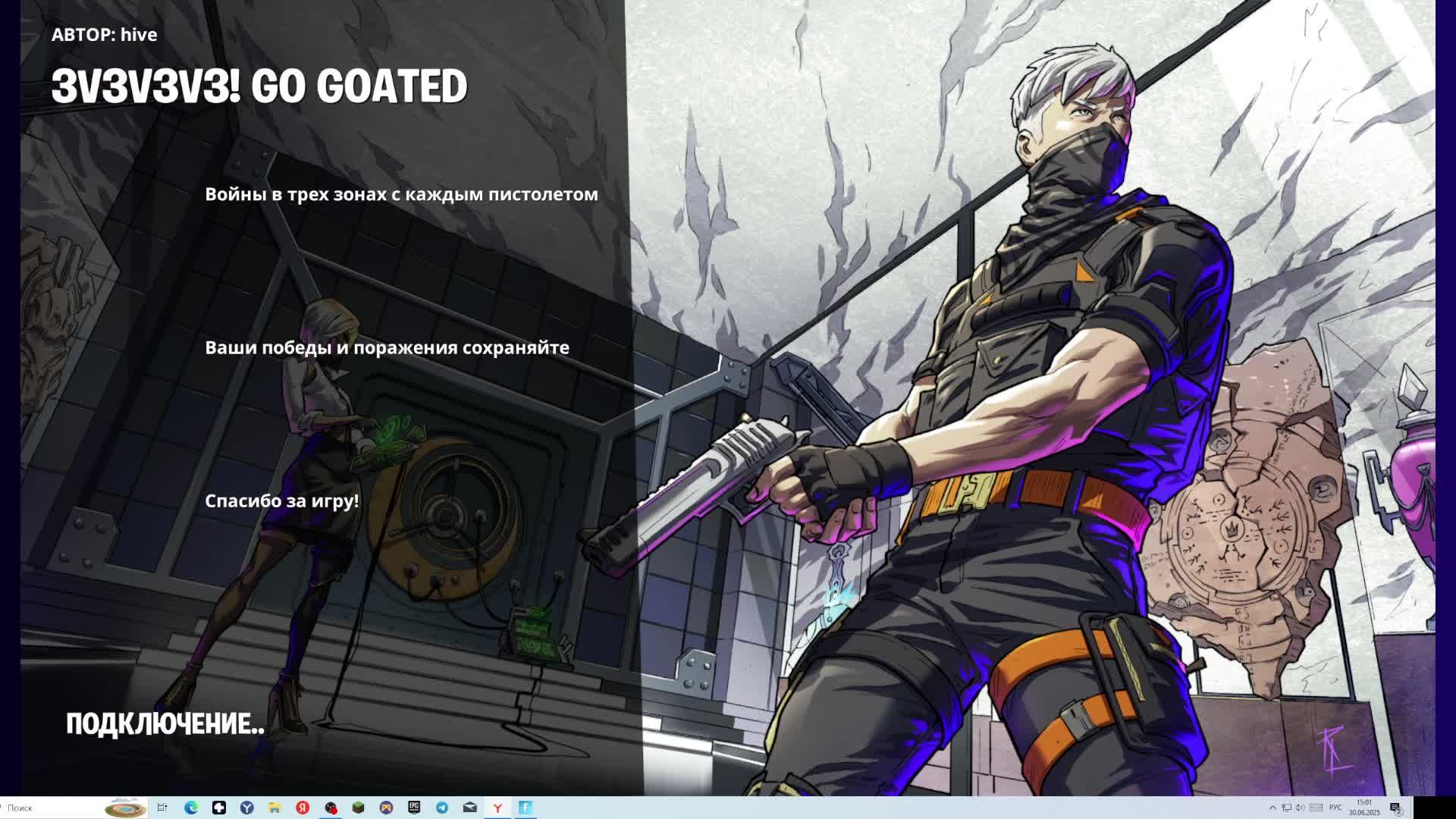Screen dimensions: 1456x819
Task: Open the notification center with 2 alerts
Action: [1395, 808]
